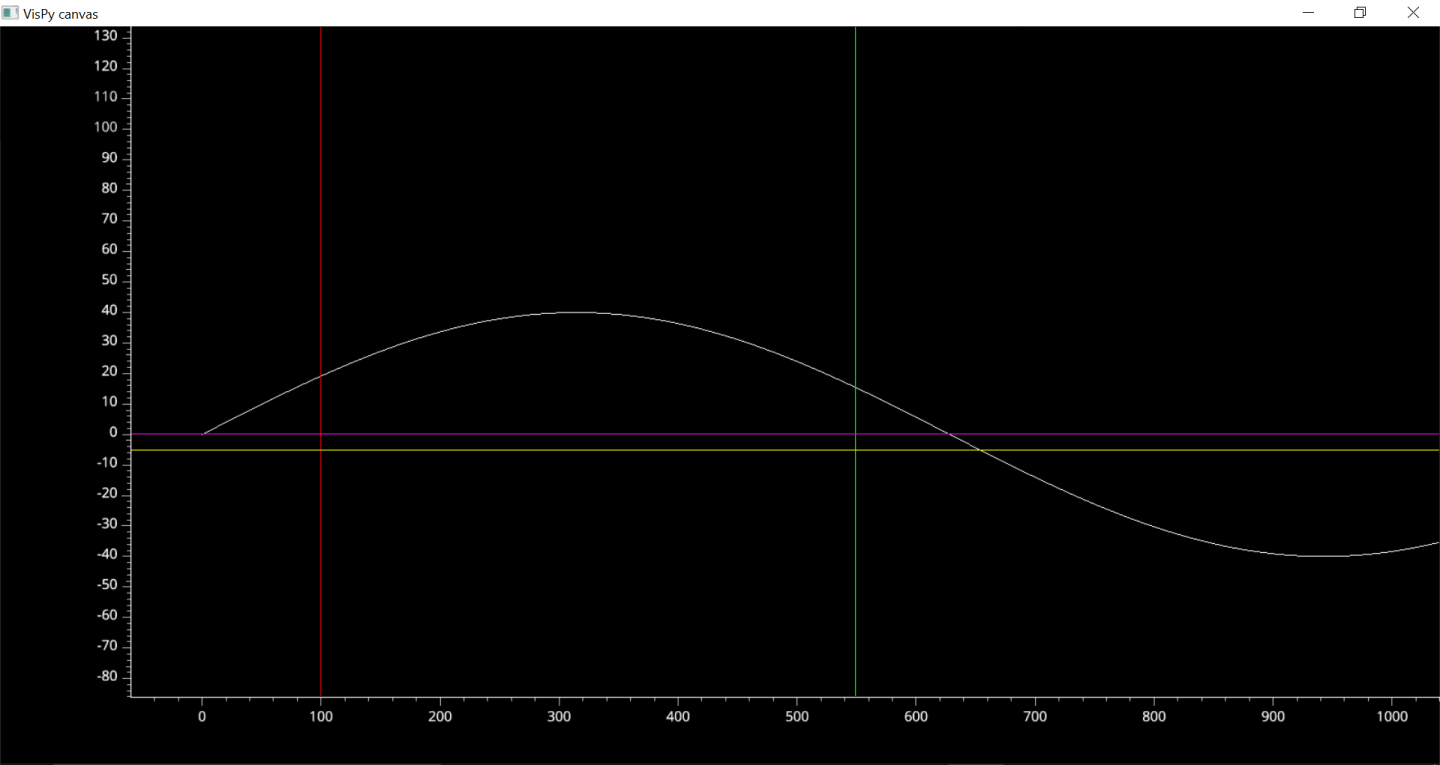Viewport: 1440px width, 765px height.
Task: Click the x-axis tick label 600
Action: click(916, 716)
